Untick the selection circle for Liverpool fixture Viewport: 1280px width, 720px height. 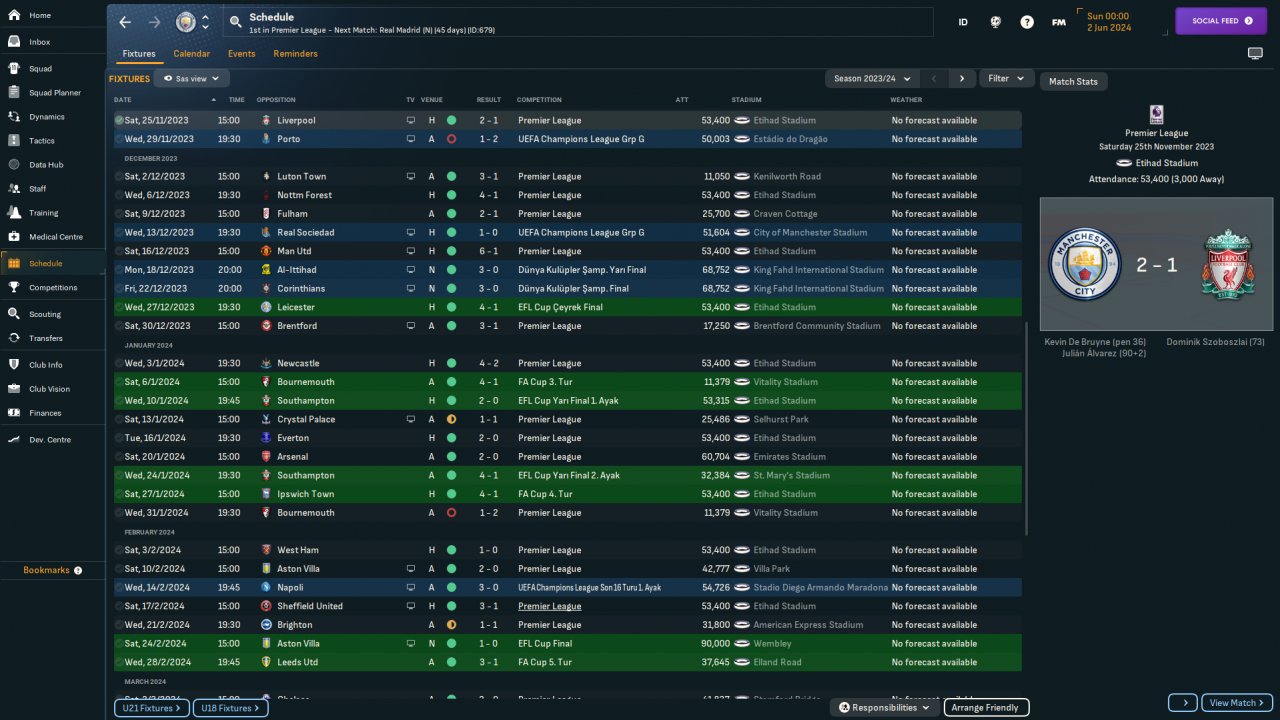119,120
